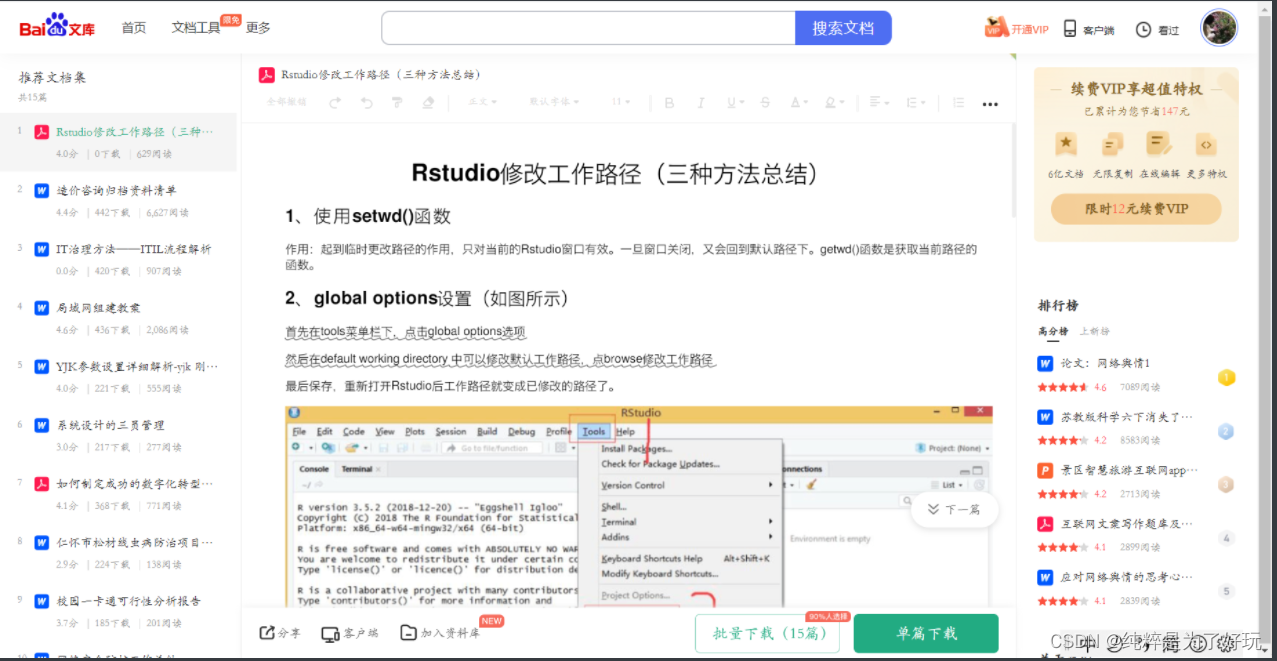This screenshot has width=1277, height=661.
Task: Open the highlight color dropdown
Action: (833, 103)
